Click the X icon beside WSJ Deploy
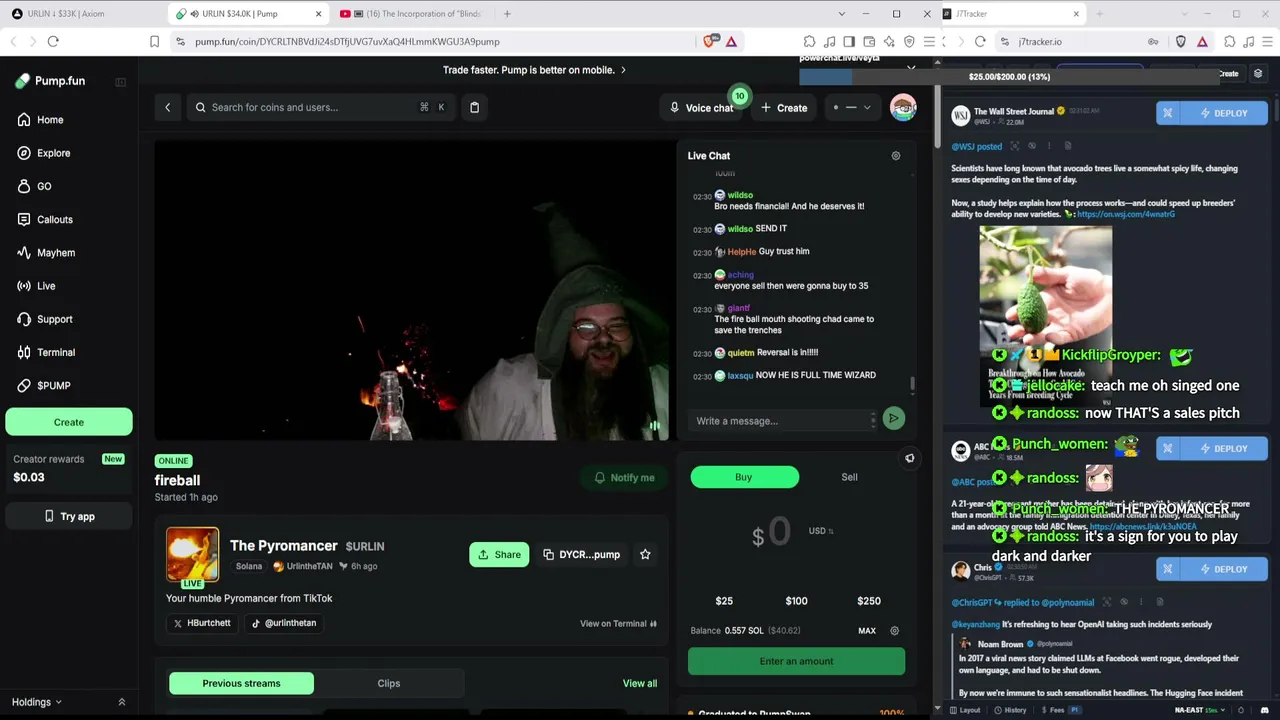 (1169, 113)
